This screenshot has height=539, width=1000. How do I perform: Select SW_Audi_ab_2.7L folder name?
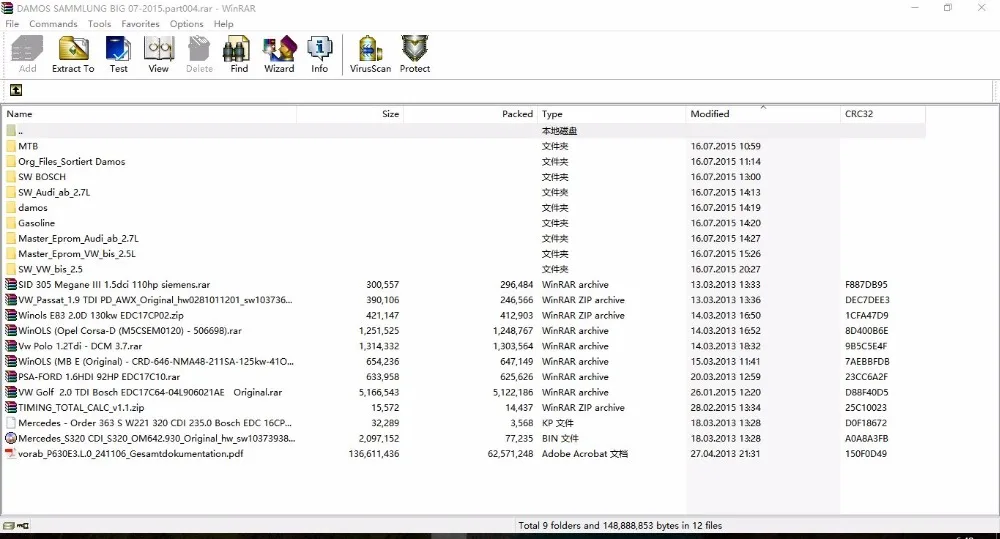(x=54, y=192)
